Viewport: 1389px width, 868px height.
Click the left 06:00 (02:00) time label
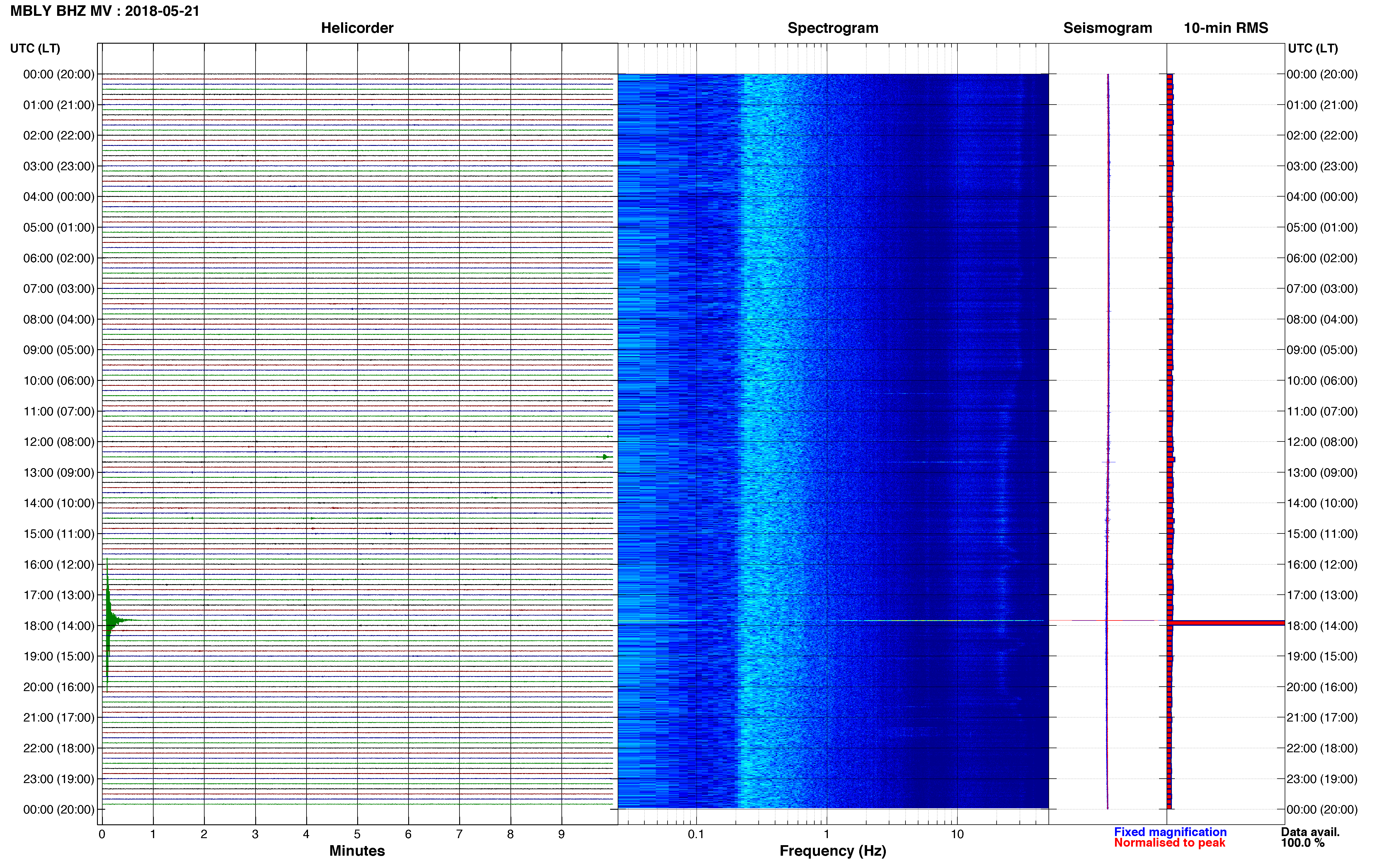coord(59,258)
